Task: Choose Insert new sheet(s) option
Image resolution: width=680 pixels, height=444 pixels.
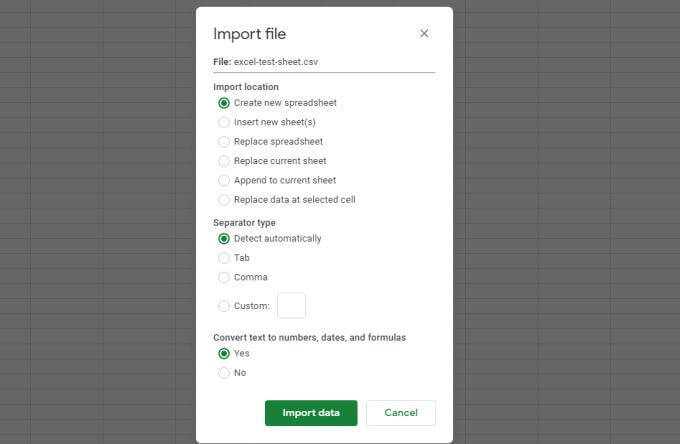Action: tap(224, 122)
